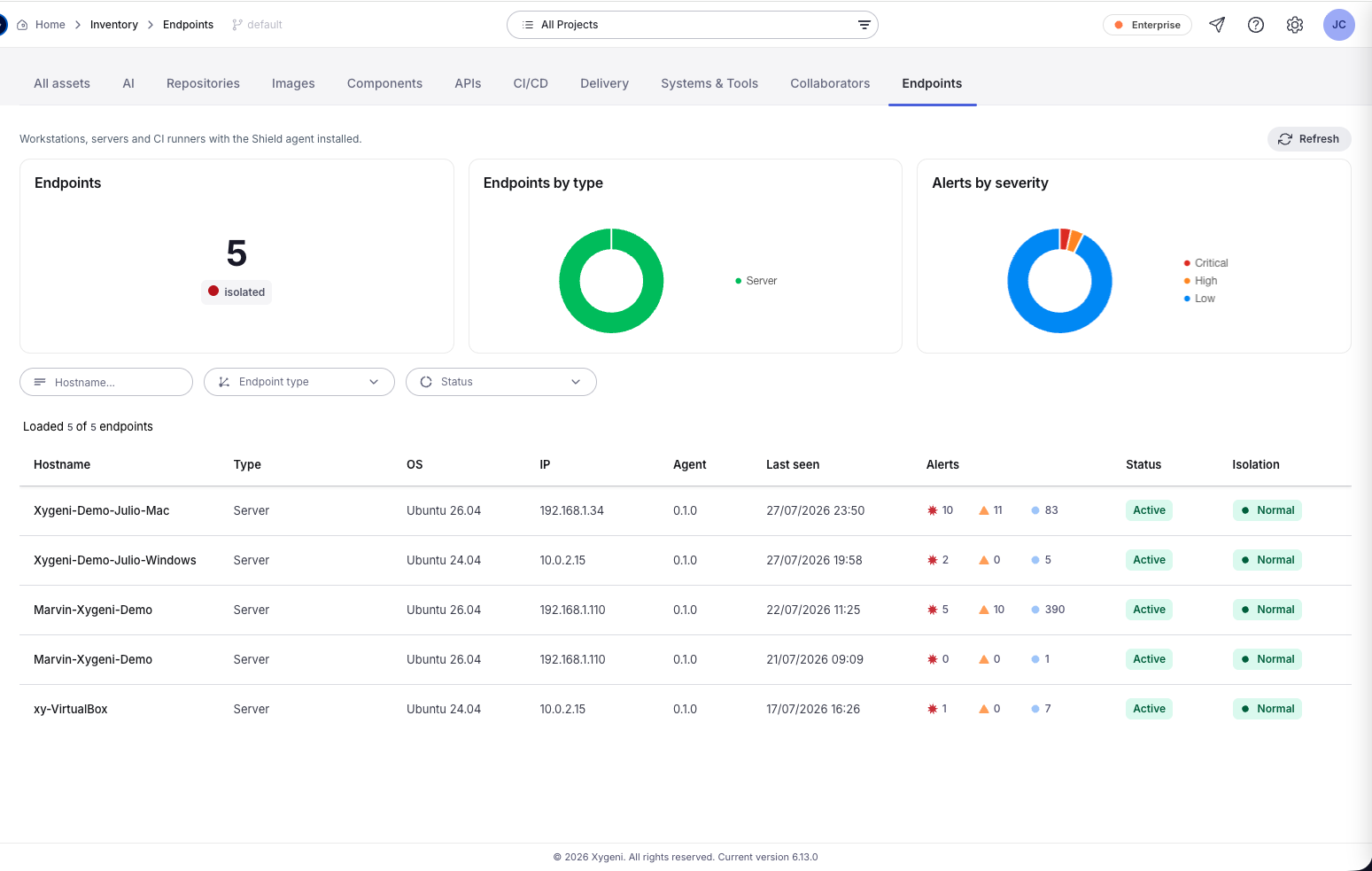Screen dimensions: 1372x871
Task: Go to Home in breadcrumb
Action: [x=50, y=25]
